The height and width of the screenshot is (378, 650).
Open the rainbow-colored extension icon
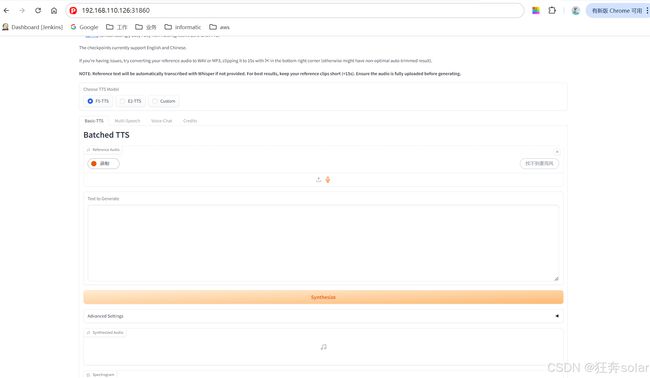click(536, 10)
